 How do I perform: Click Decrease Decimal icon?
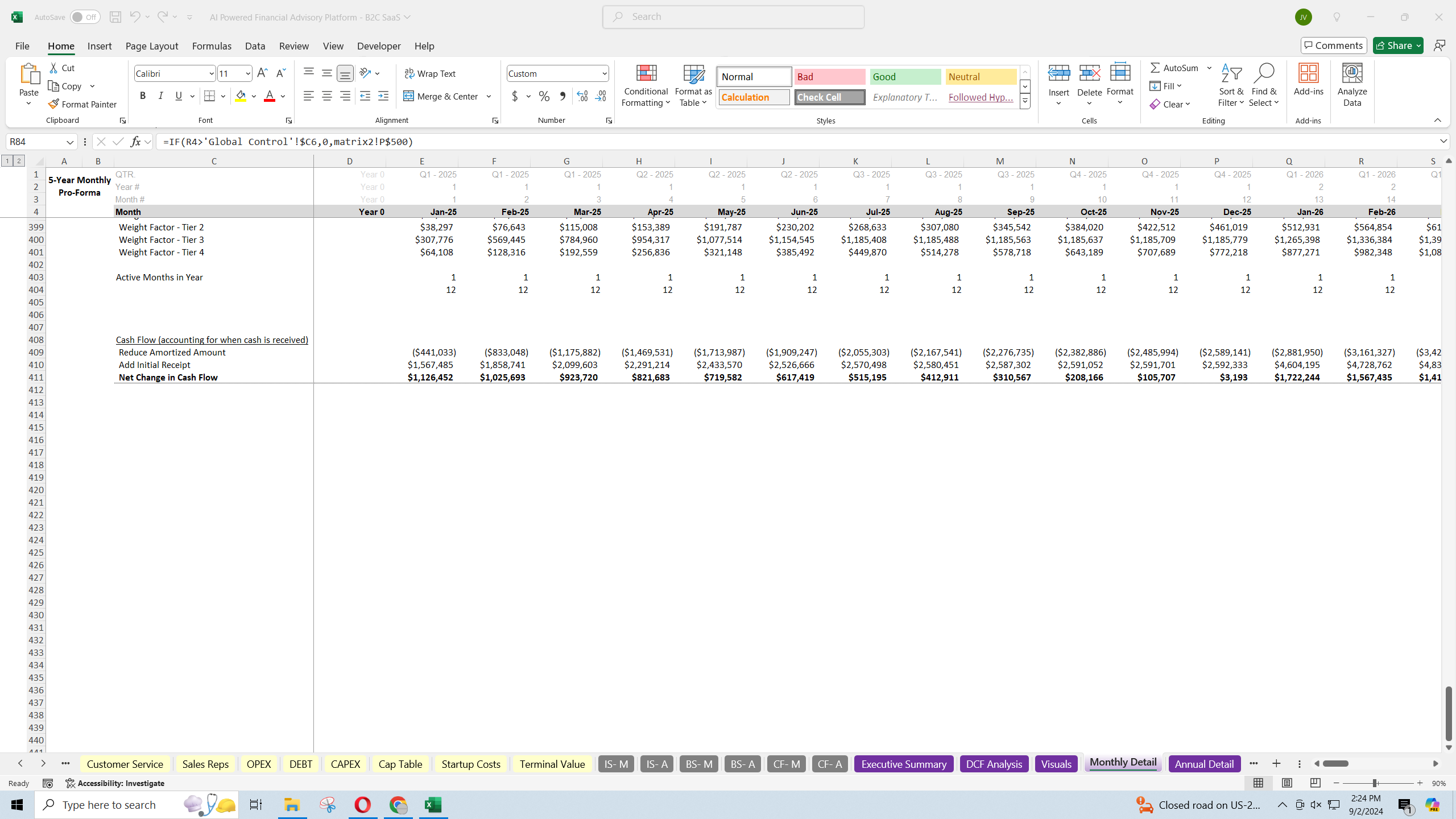601,96
